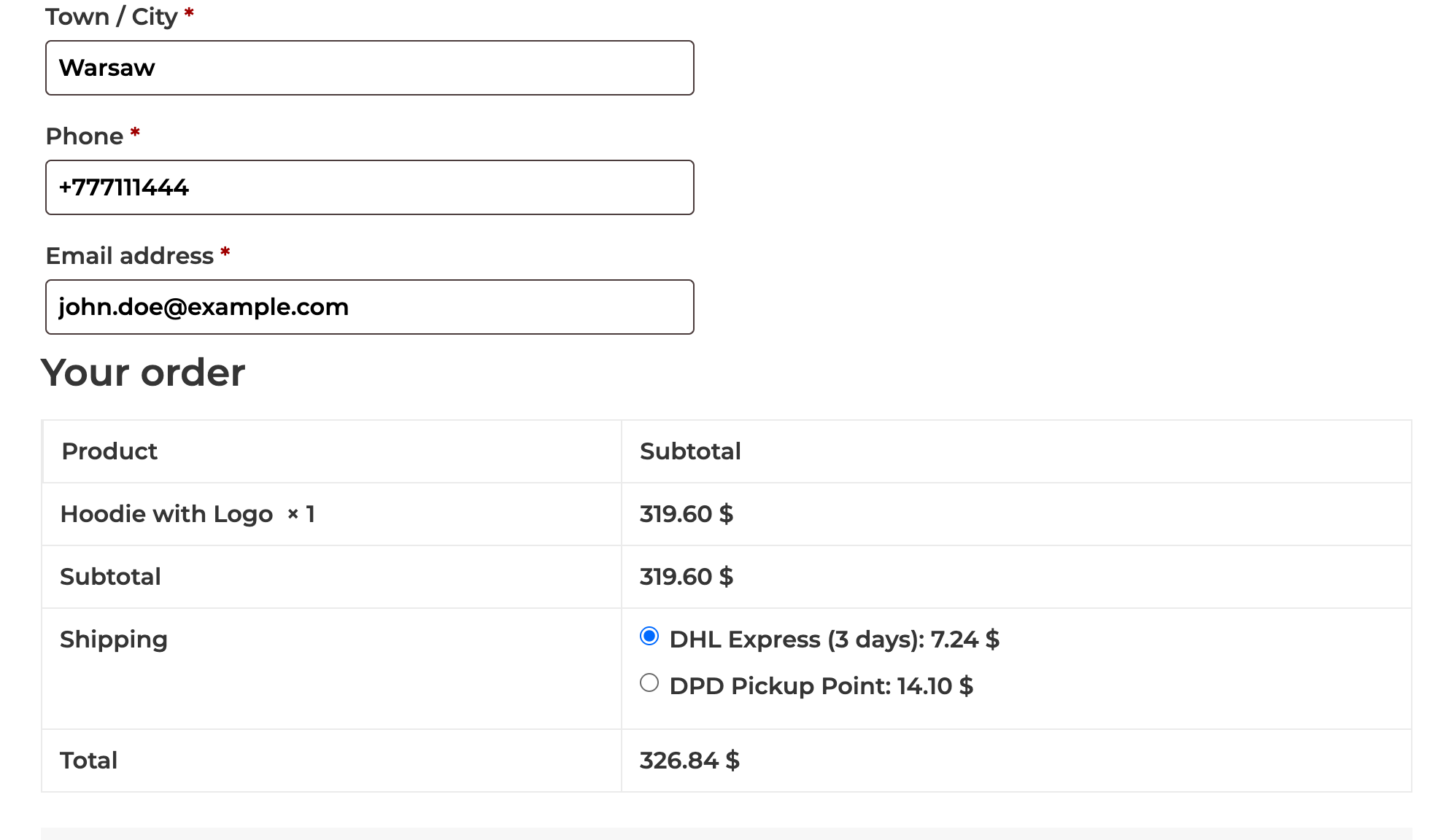Click the Total row label
Viewport: 1446px width, 840px height.
(x=88, y=761)
